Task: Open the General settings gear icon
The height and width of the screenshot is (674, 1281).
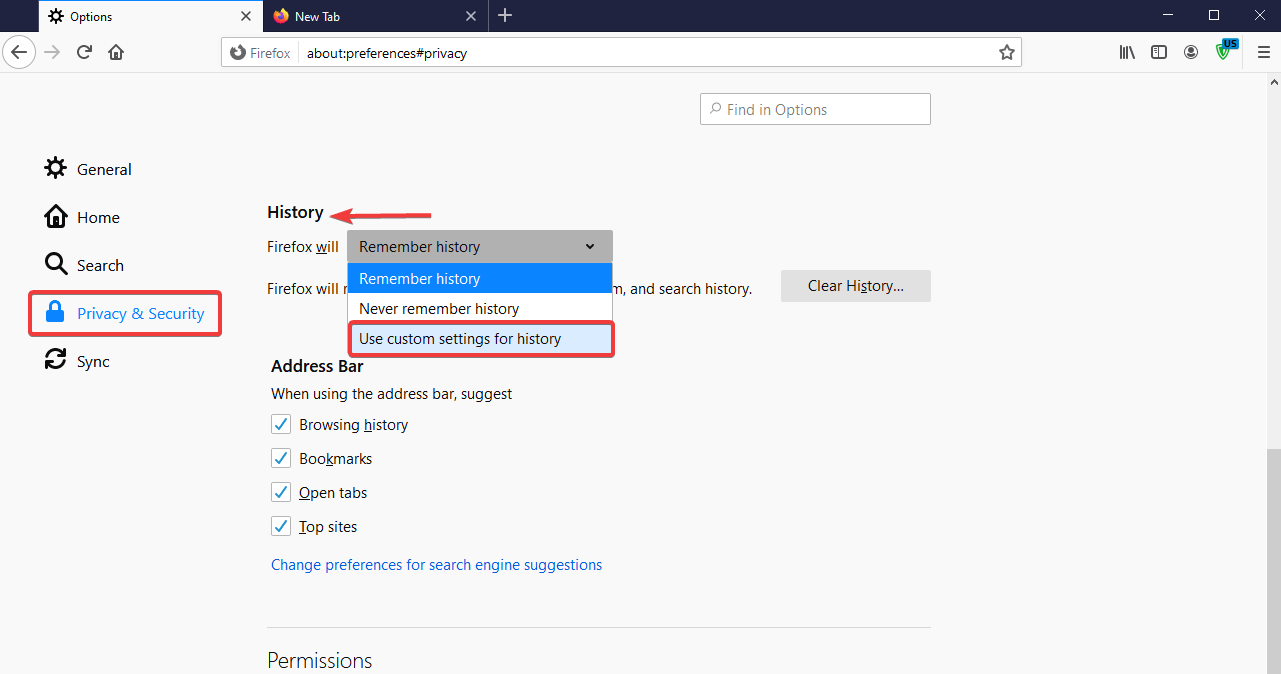Action: pos(55,168)
